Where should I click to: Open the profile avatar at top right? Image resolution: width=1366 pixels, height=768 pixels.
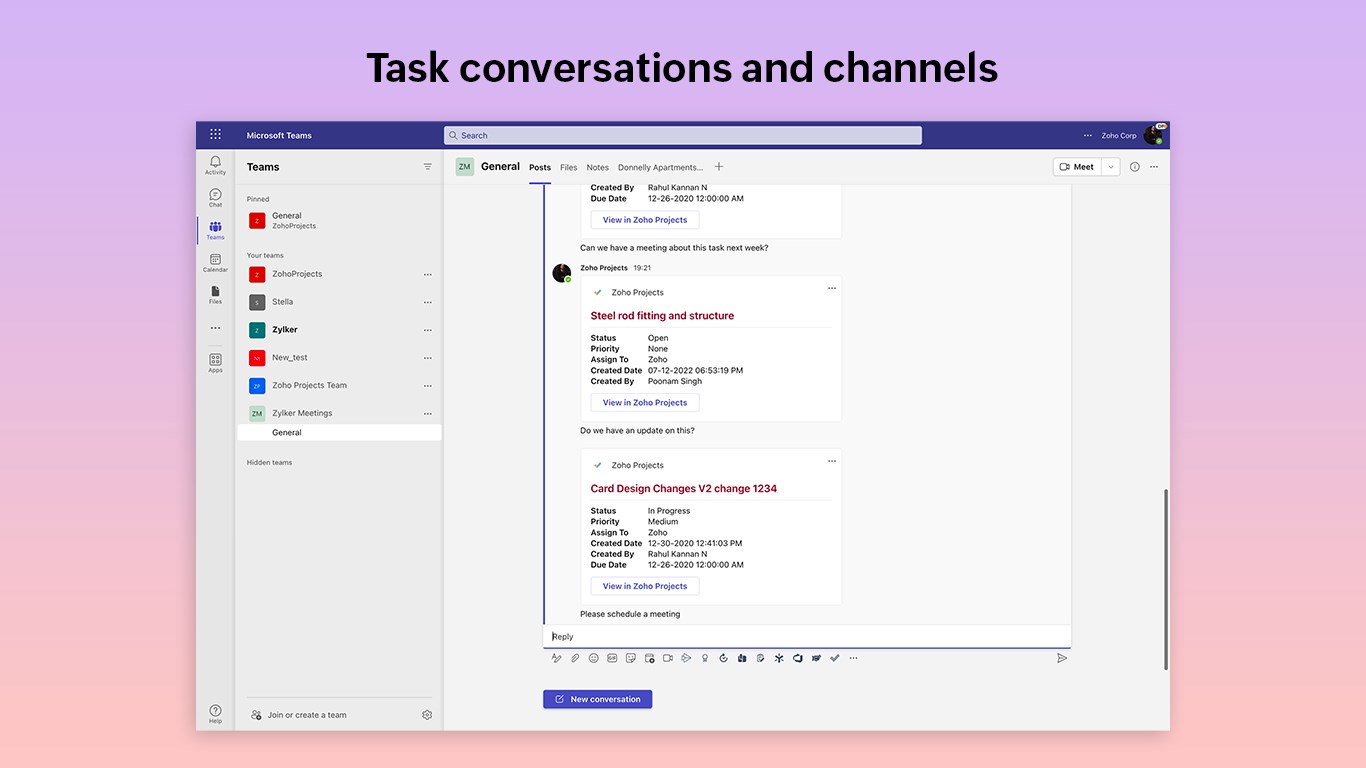point(1153,135)
